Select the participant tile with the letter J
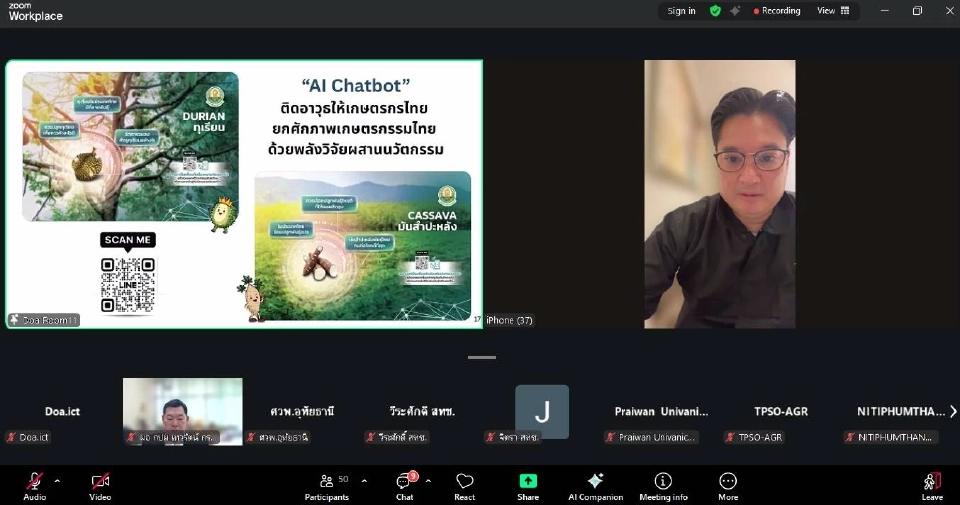The image size is (960, 505). coord(542,411)
